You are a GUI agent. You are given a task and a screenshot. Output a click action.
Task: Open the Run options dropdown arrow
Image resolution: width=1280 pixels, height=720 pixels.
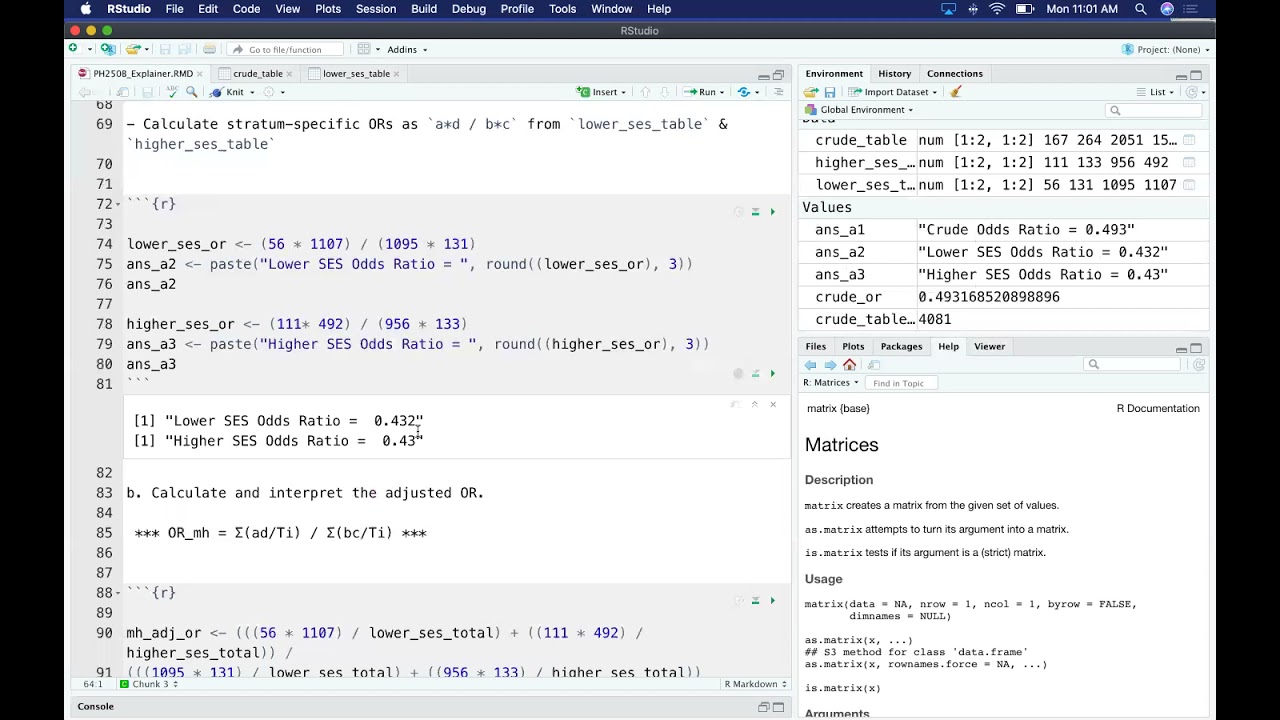tap(724, 92)
